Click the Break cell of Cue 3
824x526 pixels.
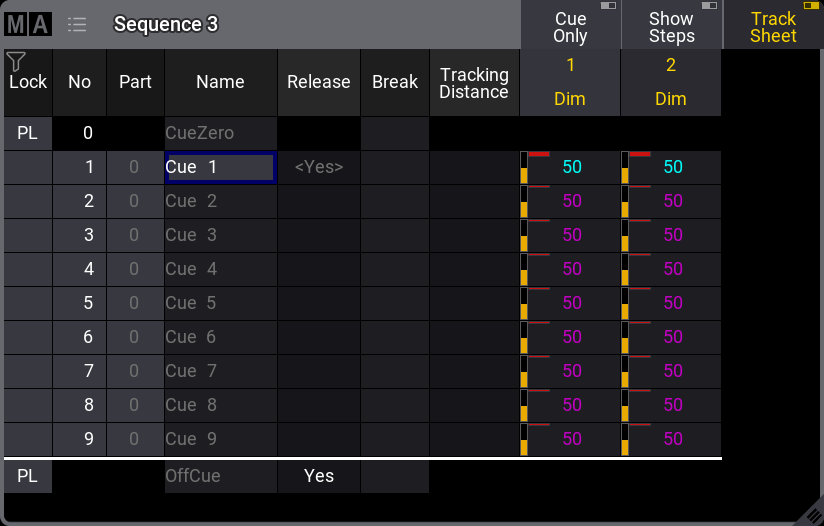coord(394,236)
